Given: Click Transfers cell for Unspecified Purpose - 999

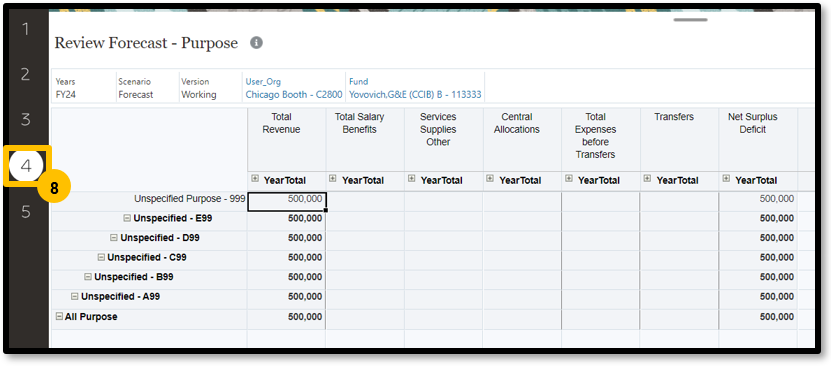Looking at the screenshot, I should (679, 201).
